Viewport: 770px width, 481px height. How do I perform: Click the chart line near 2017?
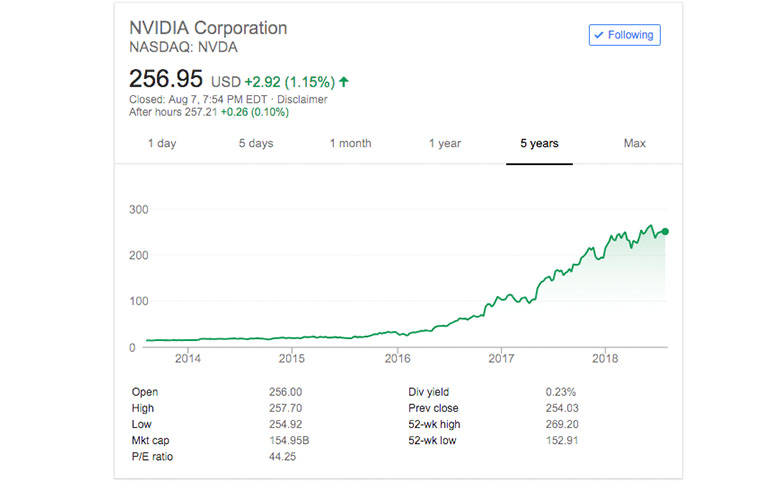(x=501, y=300)
